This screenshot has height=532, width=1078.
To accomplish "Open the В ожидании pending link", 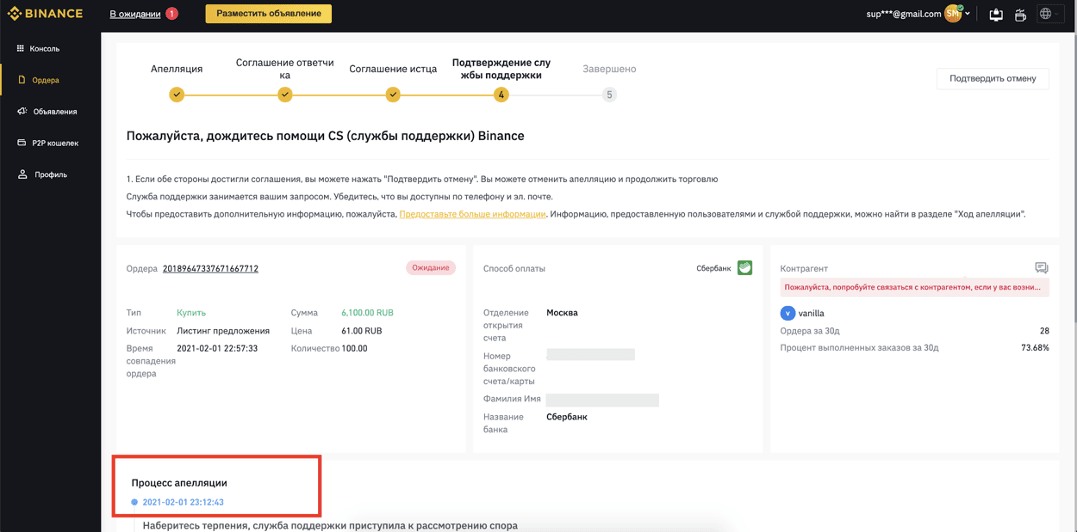I will pyautogui.click(x=135, y=14).
